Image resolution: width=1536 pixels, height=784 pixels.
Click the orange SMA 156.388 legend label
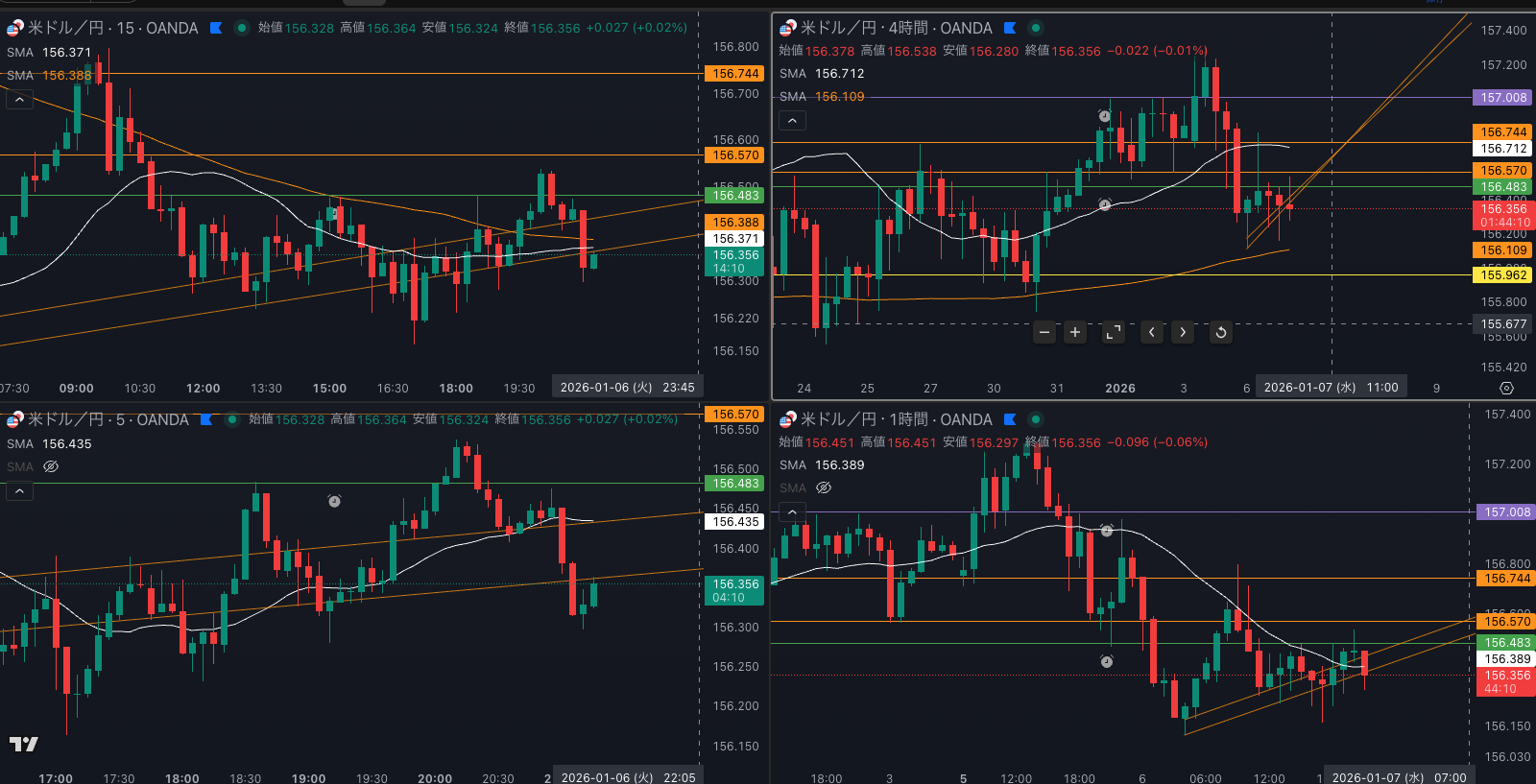pyautogui.click(x=50, y=75)
